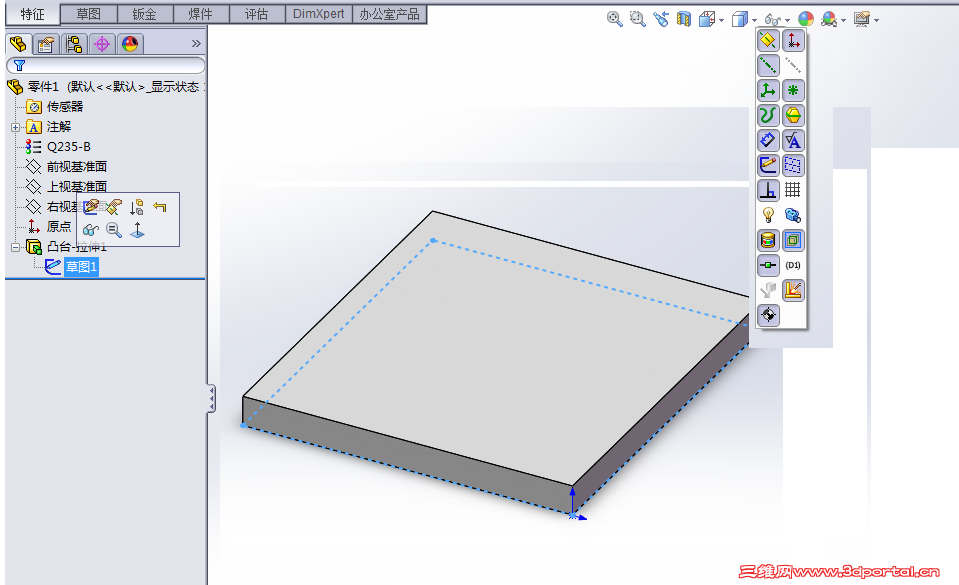Toggle visibility of sketch relations

[x=768, y=190]
